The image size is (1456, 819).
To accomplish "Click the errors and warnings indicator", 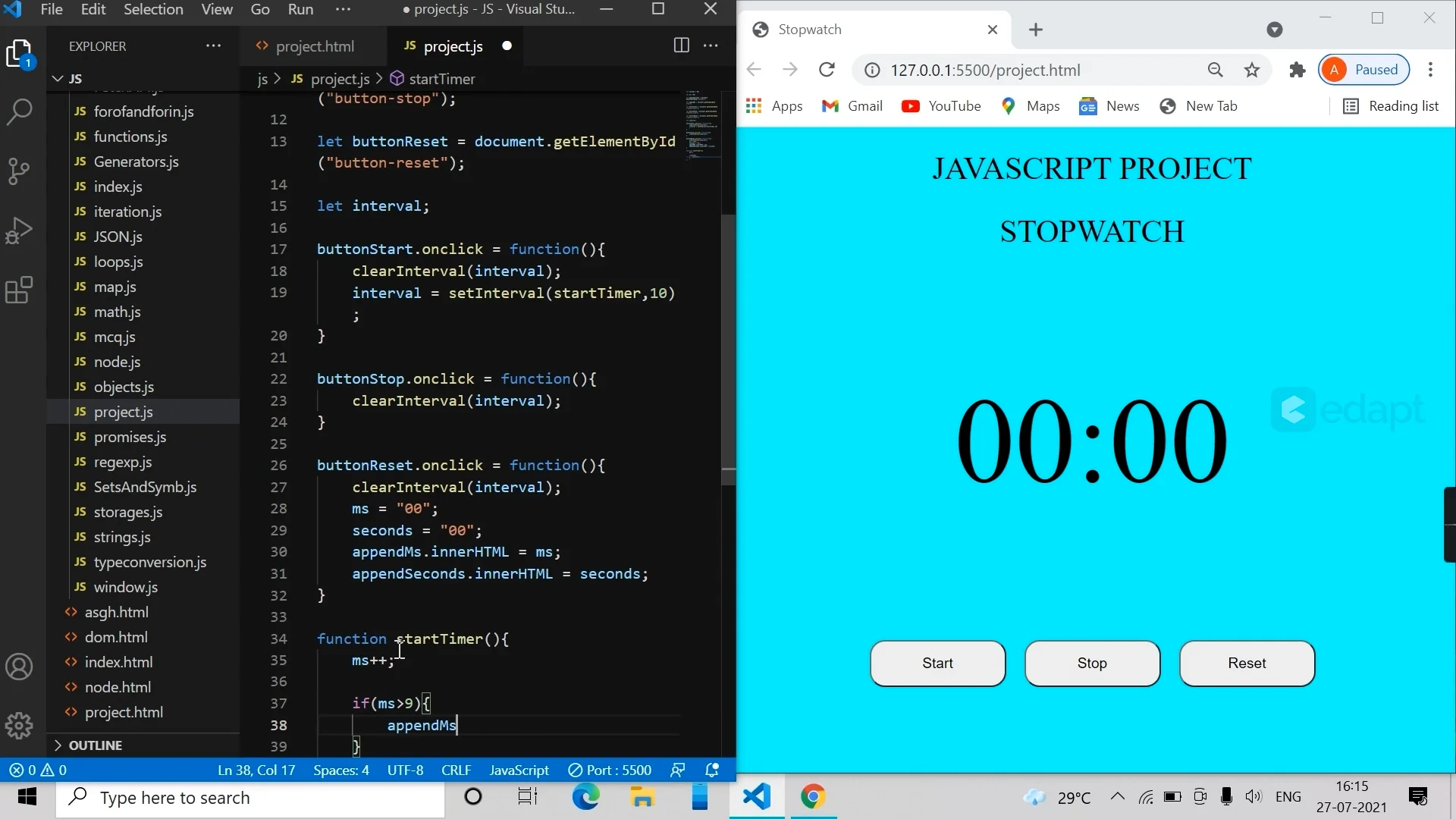I will 38,770.
